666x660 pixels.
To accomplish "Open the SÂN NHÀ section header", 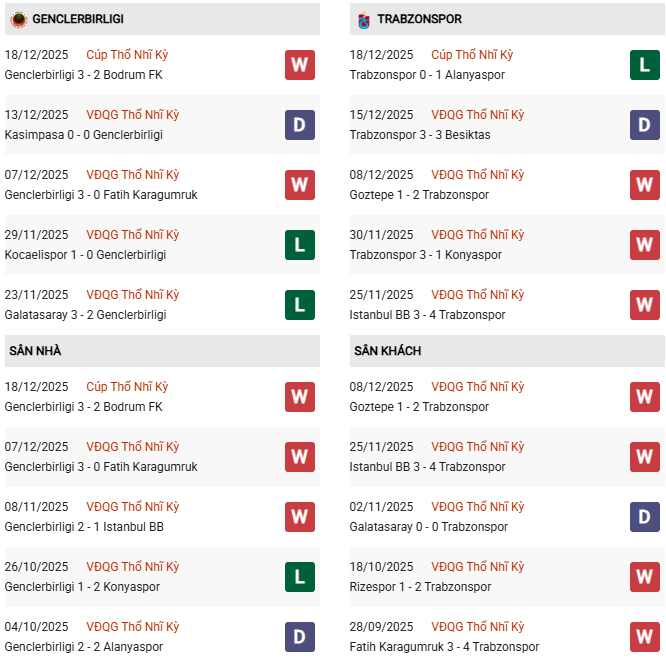I will 35,351.
